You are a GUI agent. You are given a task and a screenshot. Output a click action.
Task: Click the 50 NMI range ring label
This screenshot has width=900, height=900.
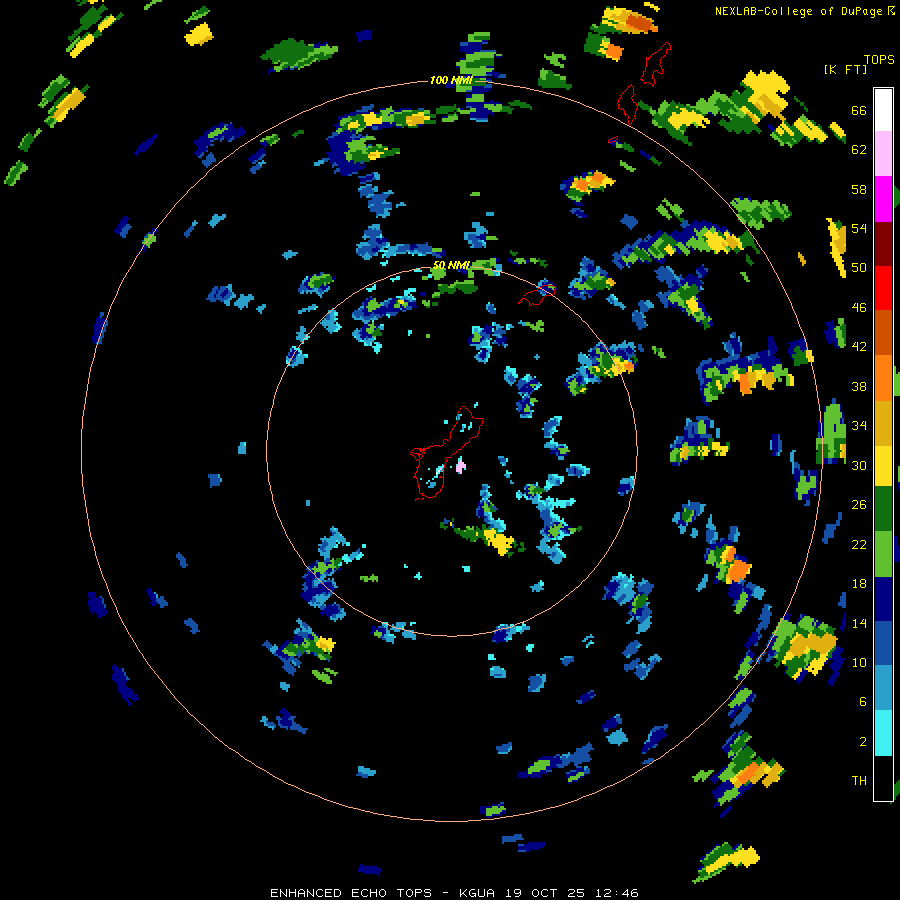pos(451,265)
